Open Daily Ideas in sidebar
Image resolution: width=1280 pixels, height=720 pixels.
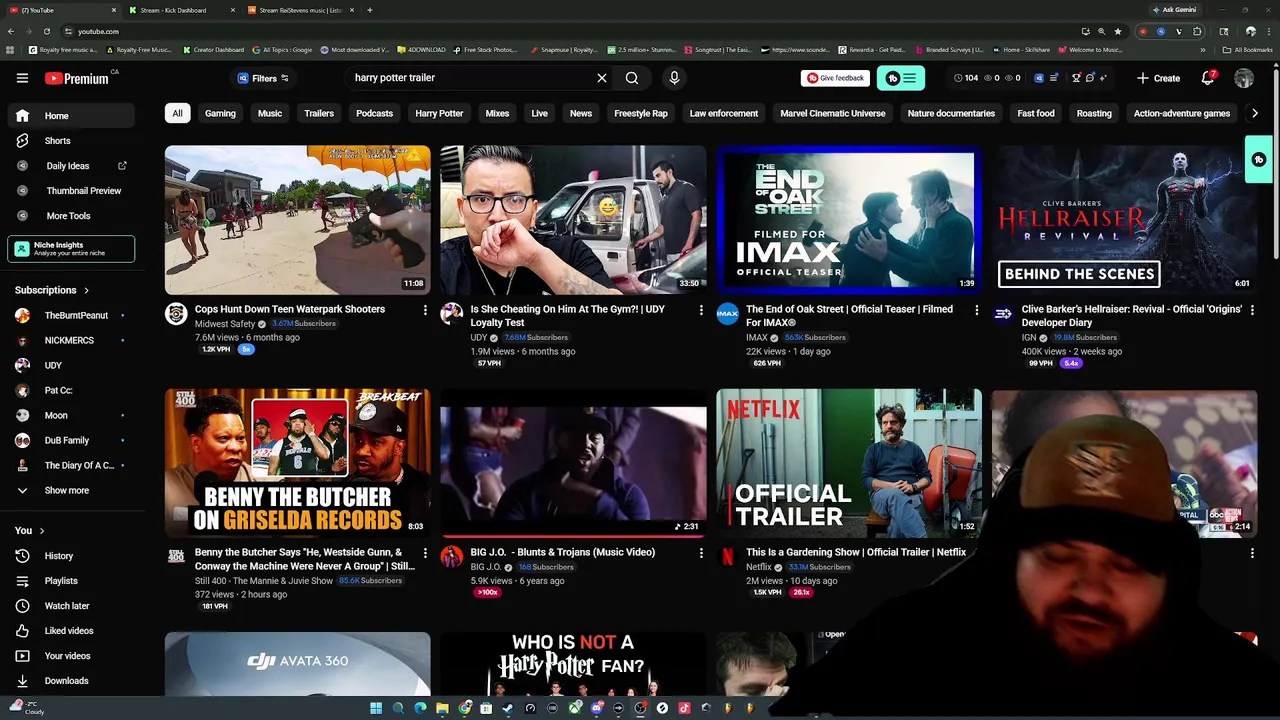pos(71,166)
